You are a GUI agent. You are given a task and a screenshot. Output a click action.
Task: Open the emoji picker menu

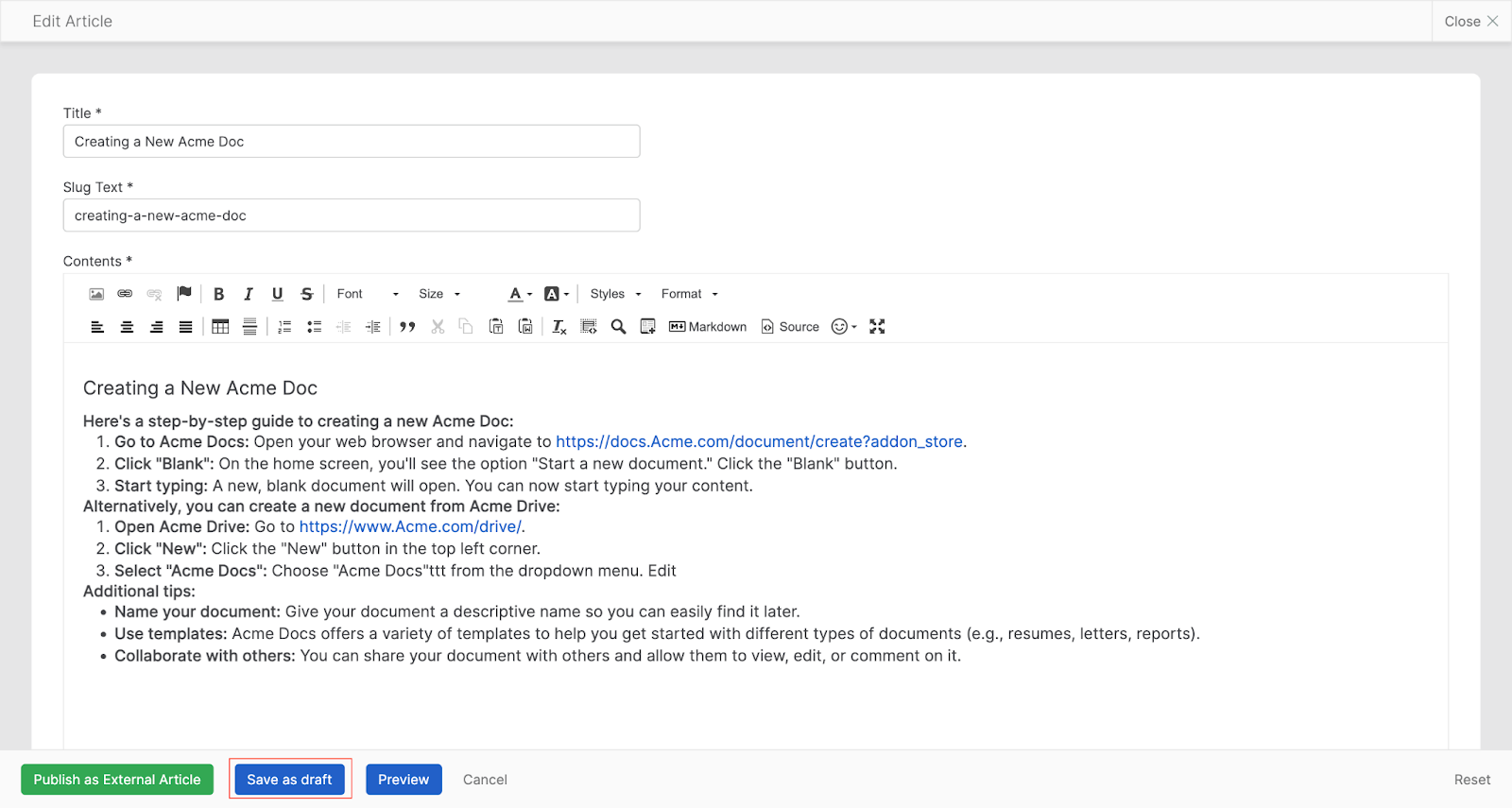click(x=844, y=327)
